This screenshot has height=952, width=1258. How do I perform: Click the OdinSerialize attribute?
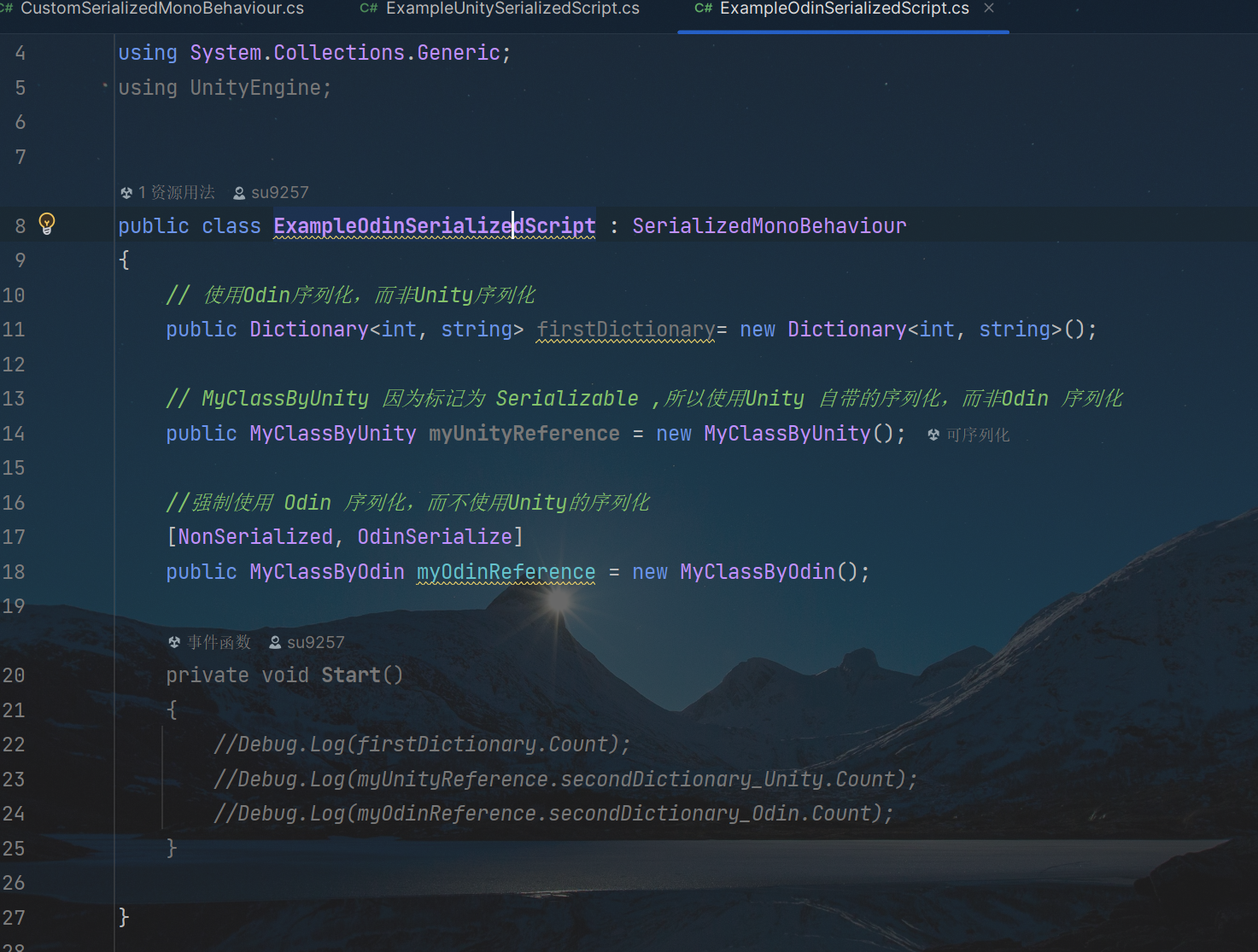tap(435, 537)
